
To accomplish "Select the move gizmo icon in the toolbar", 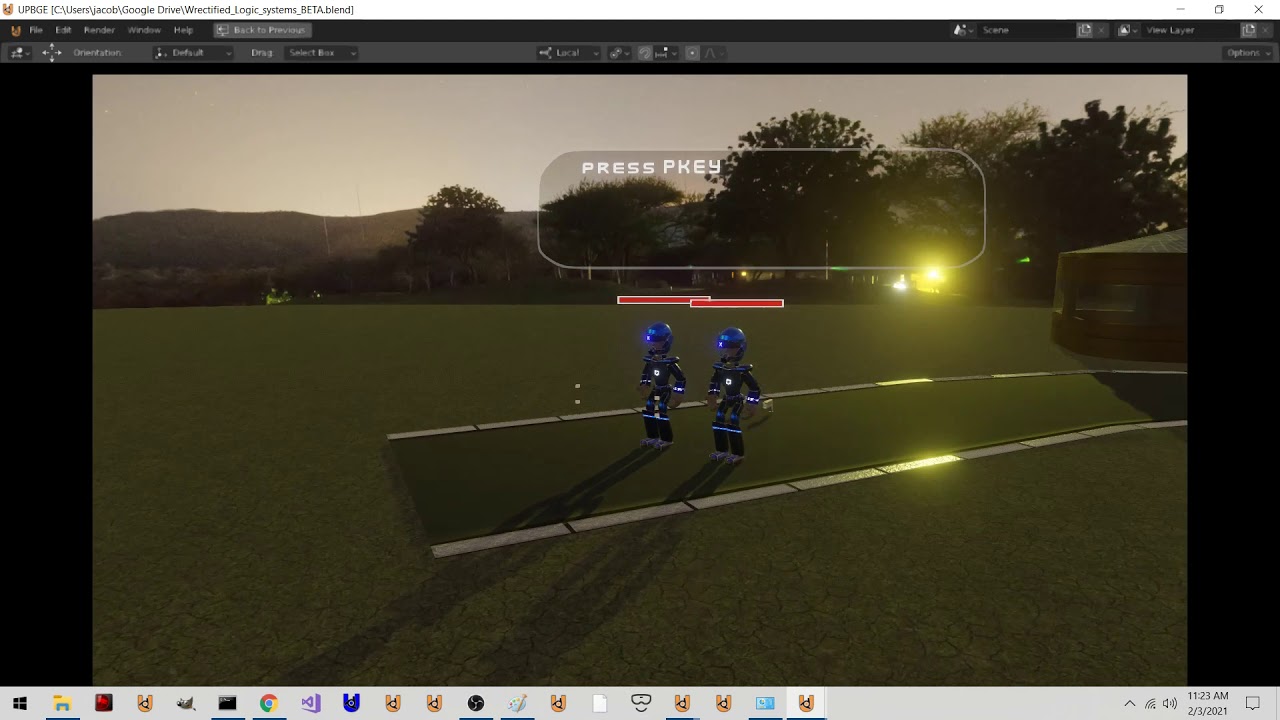I will pos(51,53).
